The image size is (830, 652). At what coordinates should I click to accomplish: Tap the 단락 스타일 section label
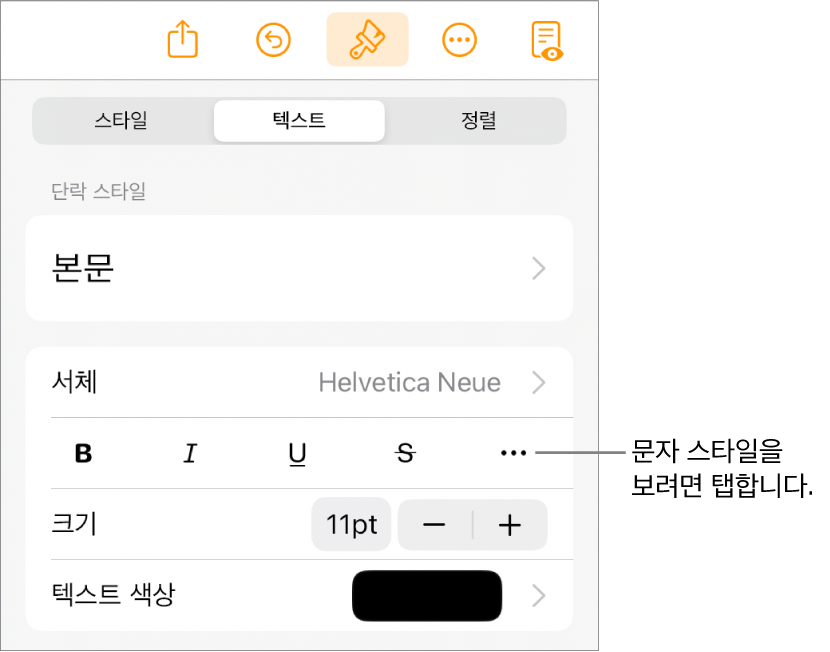(x=98, y=191)
